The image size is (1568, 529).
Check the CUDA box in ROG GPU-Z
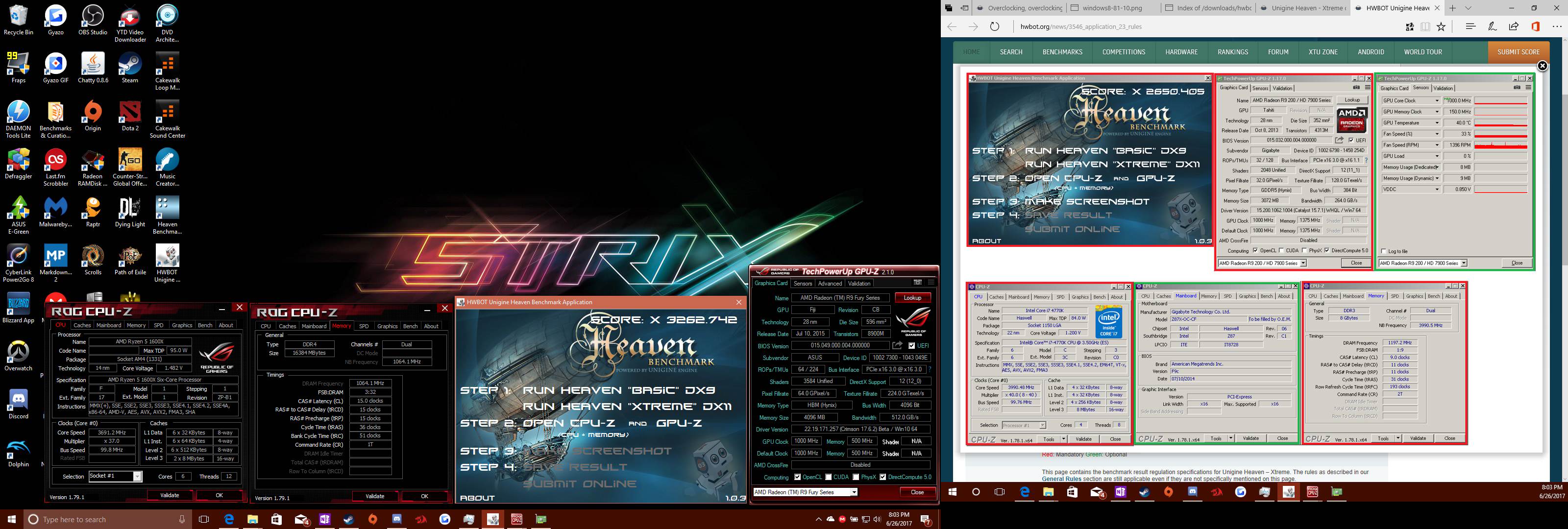click(829, 477)
